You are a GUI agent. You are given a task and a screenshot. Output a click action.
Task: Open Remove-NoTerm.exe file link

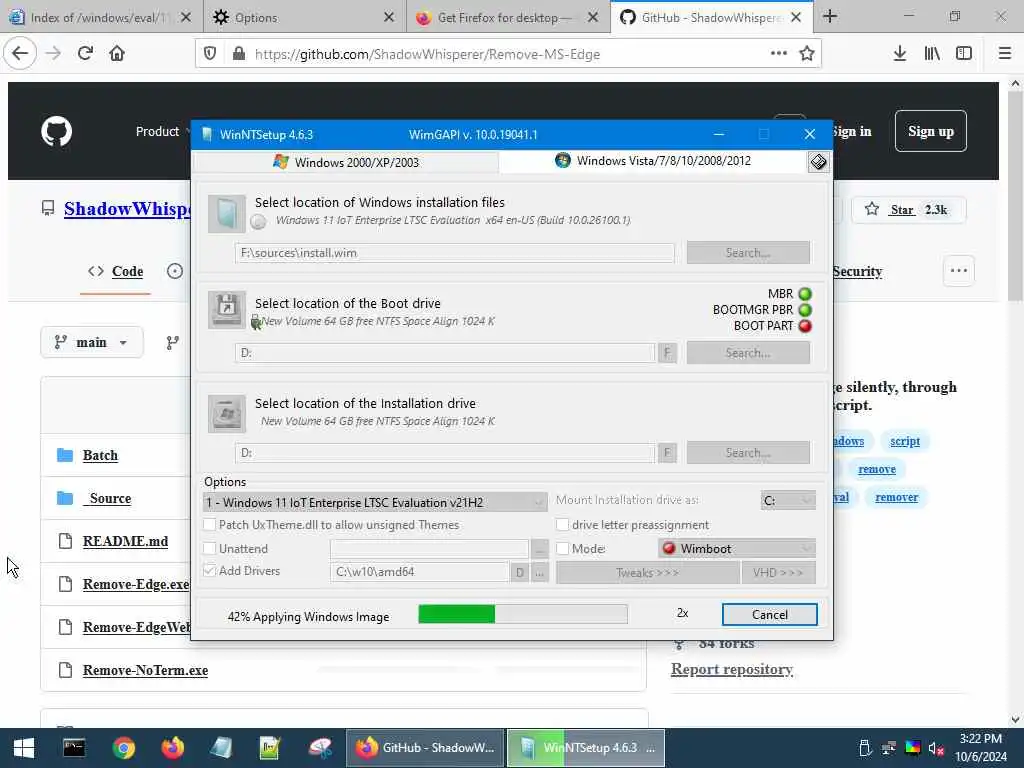pos(146,670)
